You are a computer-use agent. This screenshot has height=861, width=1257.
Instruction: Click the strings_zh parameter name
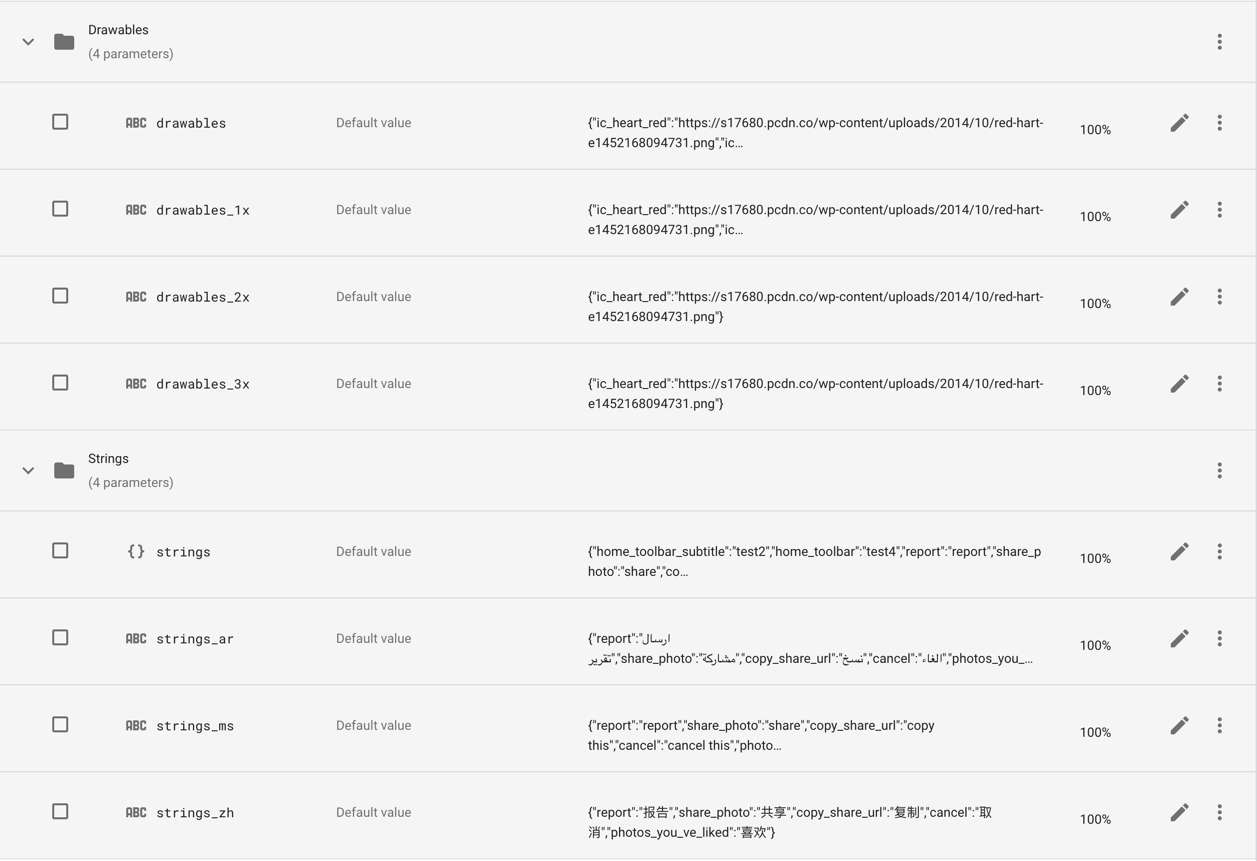point(194,813)
